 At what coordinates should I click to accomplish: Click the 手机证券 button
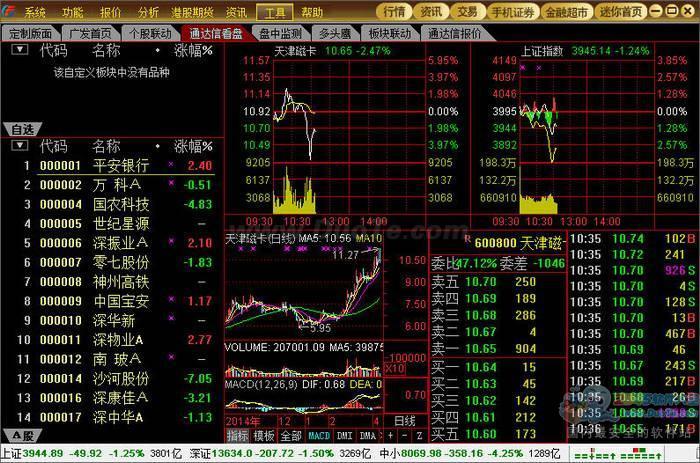coord(516,12)
